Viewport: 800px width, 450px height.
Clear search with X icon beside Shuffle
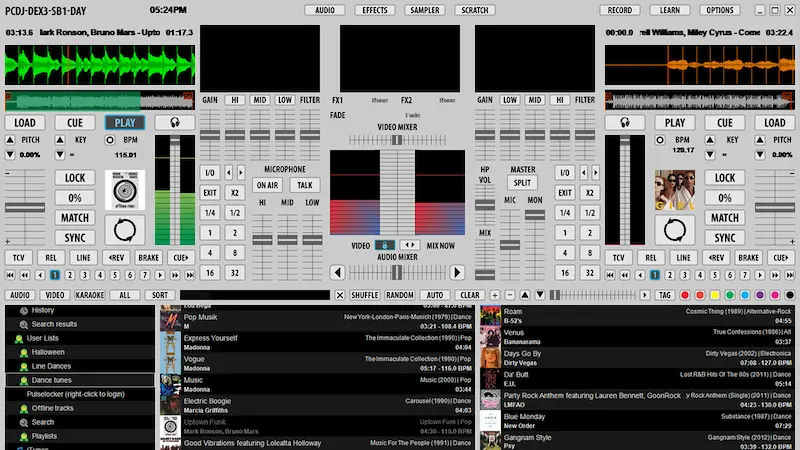click(x=340, y=295)
